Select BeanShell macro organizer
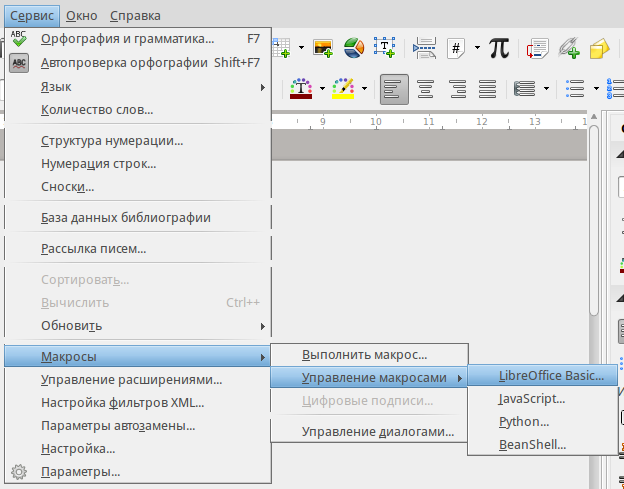 click(543, 445)
